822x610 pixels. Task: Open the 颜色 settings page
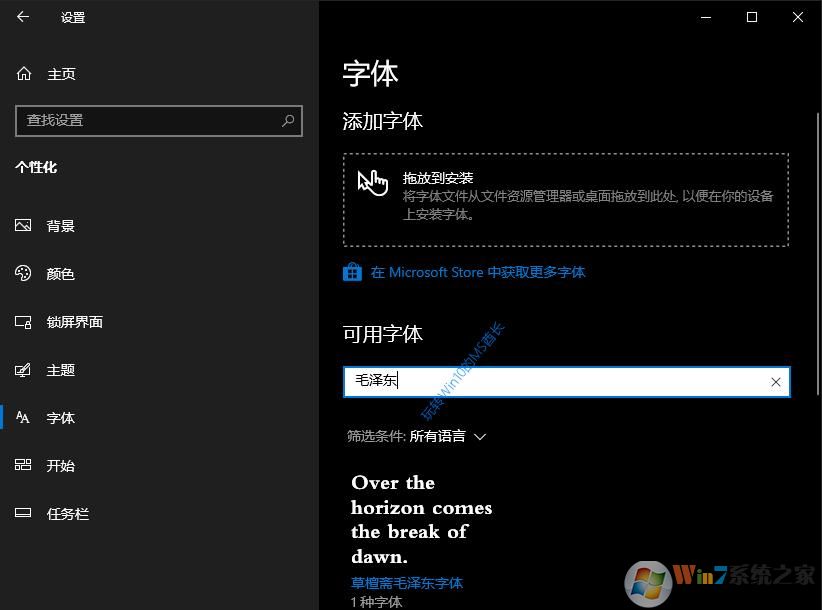[x=60, y=274]
